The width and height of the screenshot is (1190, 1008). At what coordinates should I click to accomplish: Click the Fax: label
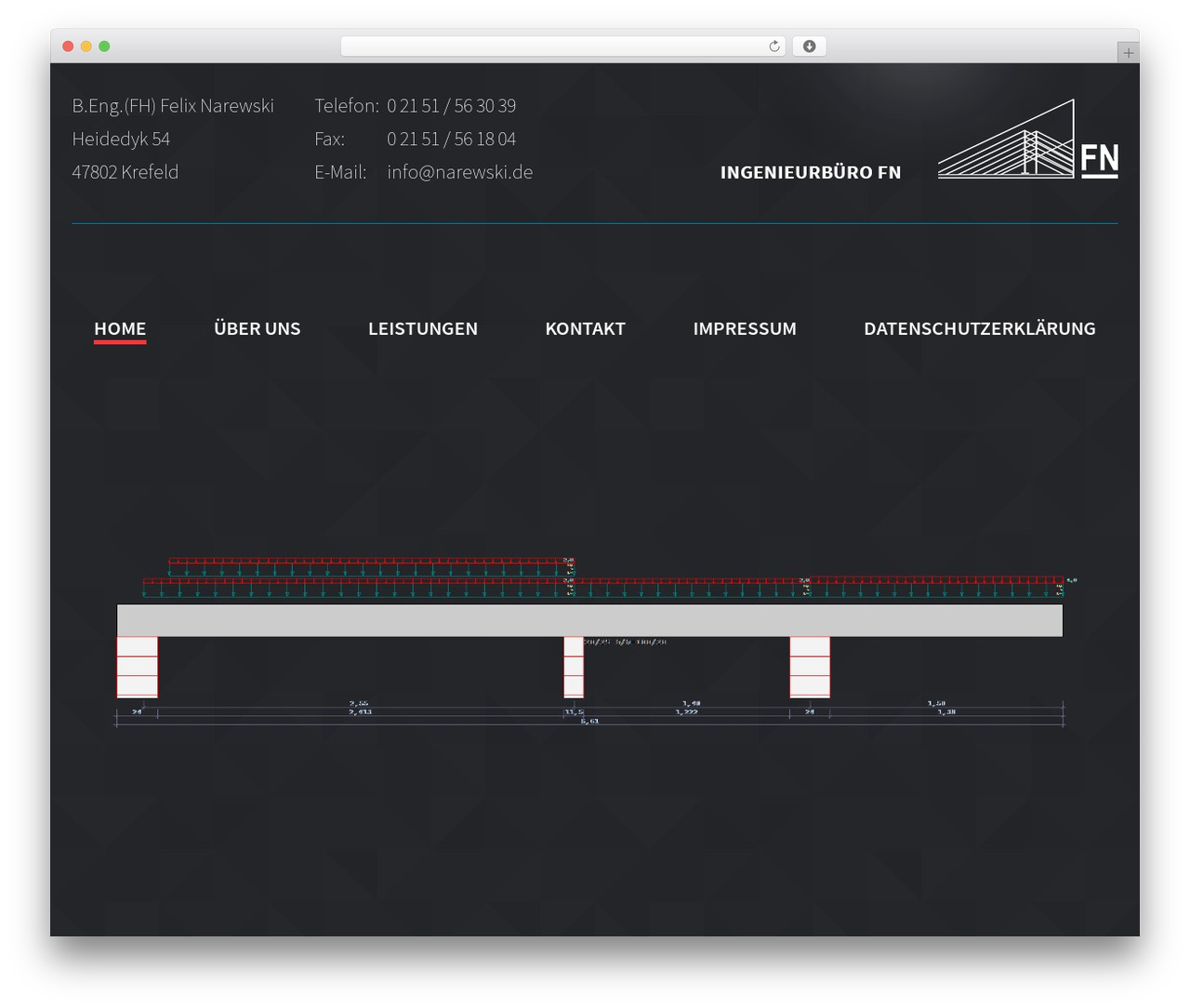330,139
